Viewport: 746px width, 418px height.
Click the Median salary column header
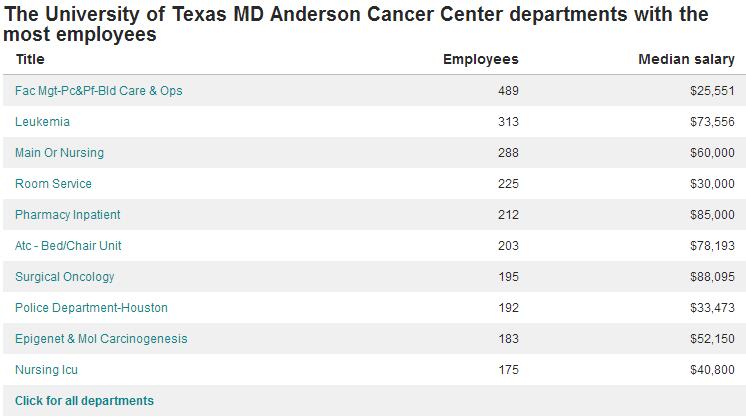[686, 59]
